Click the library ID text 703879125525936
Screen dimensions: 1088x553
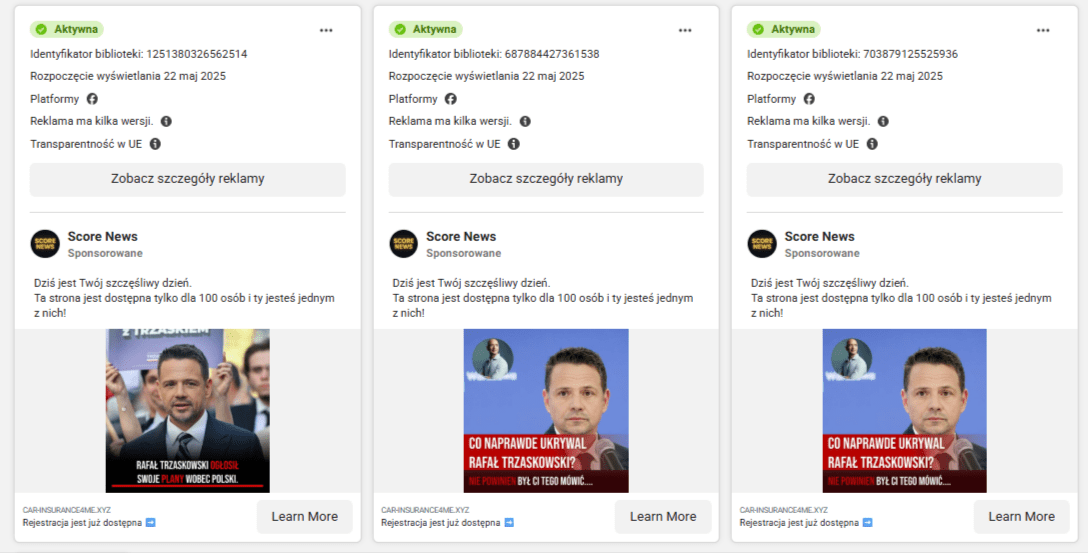point(910,54)
